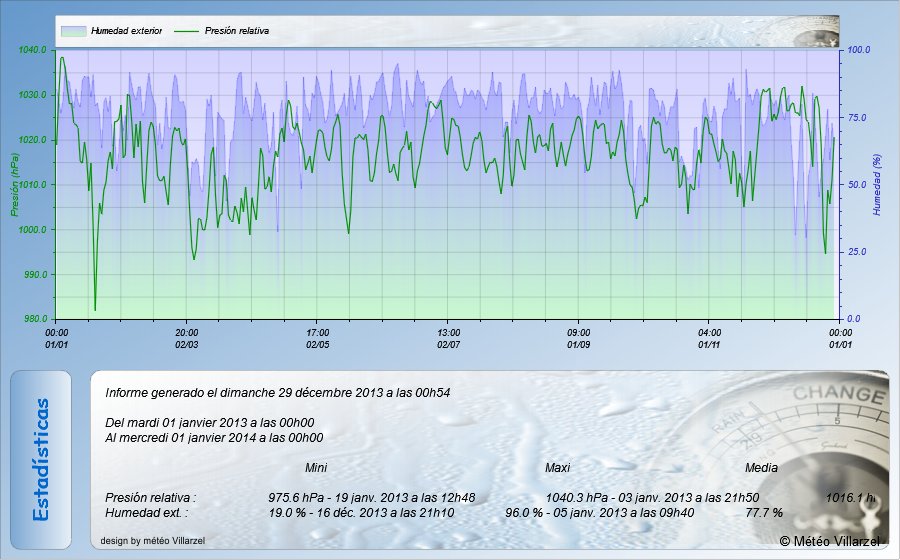
Task: Click the Humedad (%) right axis title
Action: pyautogui.click(x=877, y=185)
